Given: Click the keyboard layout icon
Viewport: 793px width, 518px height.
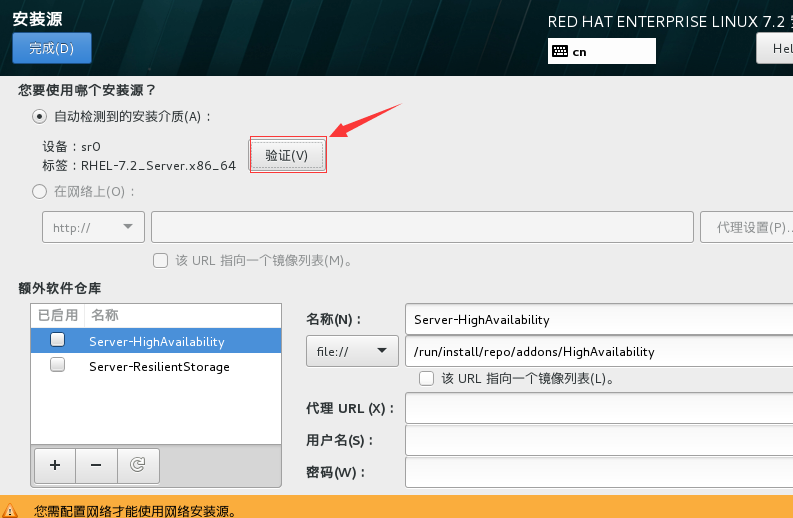Looking at the screenshot, I should pyautogui.click(x=560, y=51).
